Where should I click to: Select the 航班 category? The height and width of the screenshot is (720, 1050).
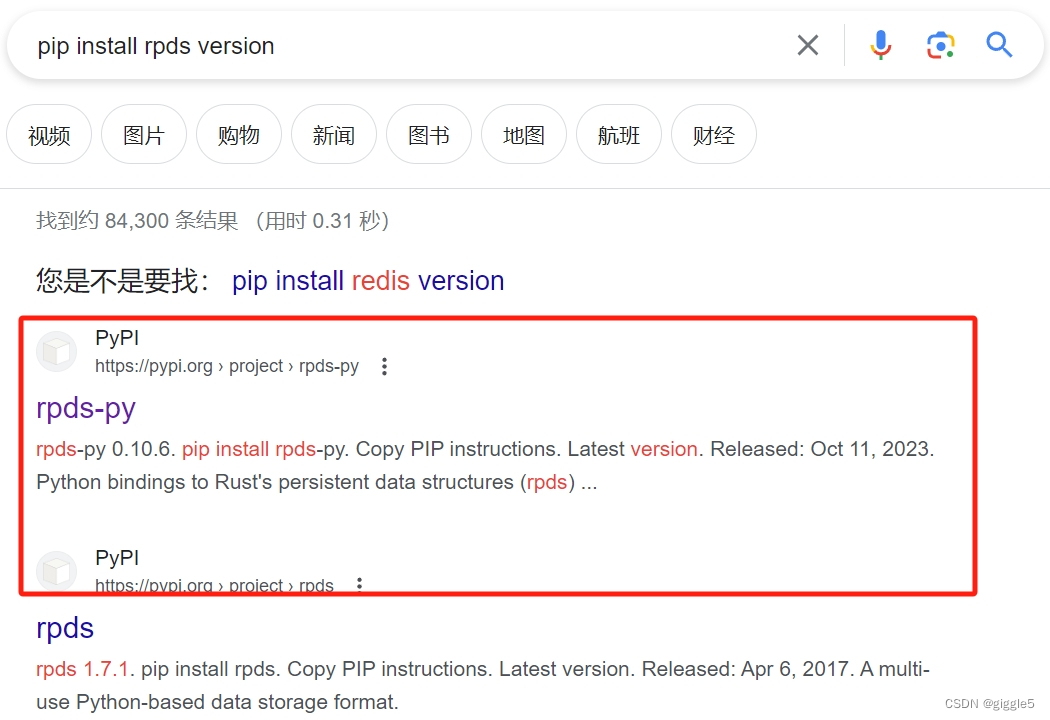(618, 134)
